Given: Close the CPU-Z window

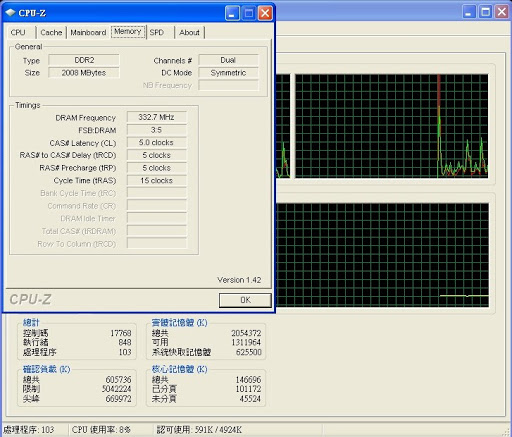Looking at the screenshot, I should [x=265, y=13].
